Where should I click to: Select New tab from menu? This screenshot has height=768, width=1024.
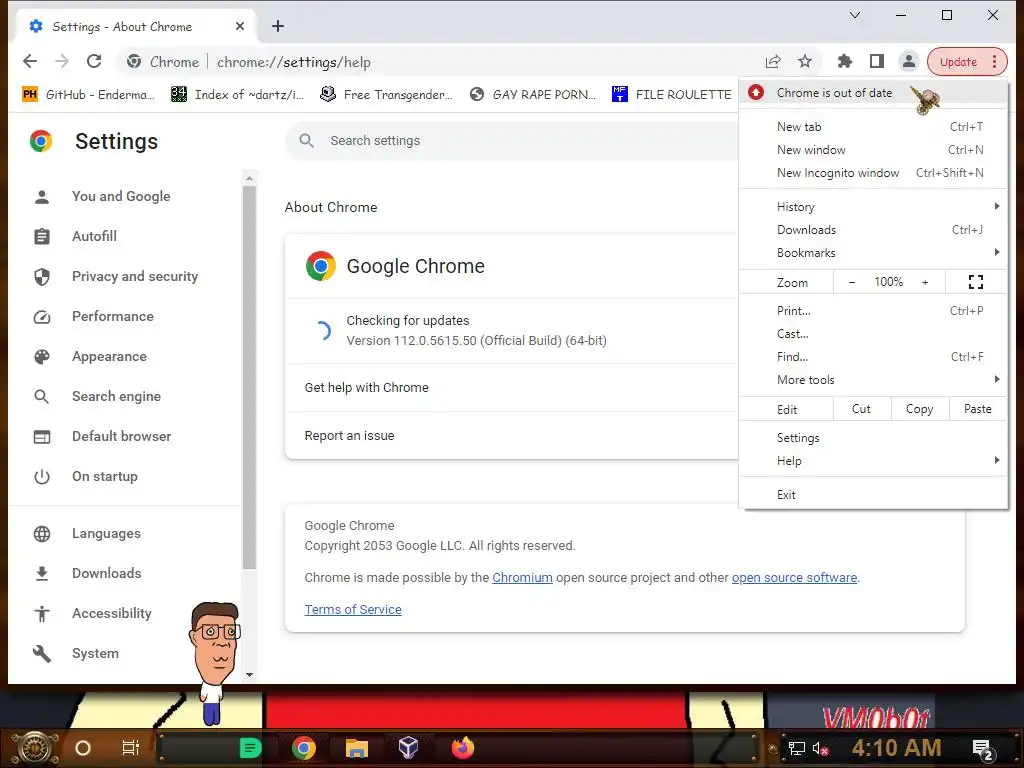click(x=874, y=127)
